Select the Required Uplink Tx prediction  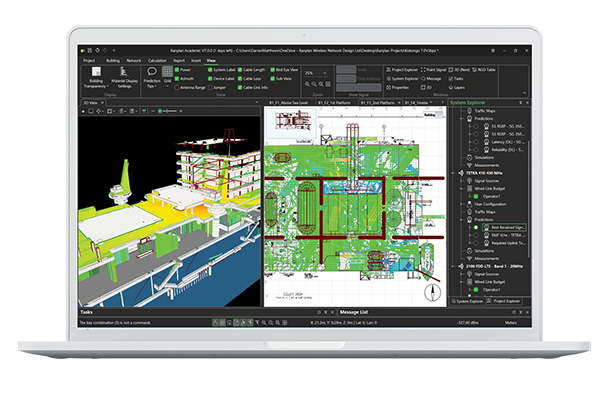[504, 243]
